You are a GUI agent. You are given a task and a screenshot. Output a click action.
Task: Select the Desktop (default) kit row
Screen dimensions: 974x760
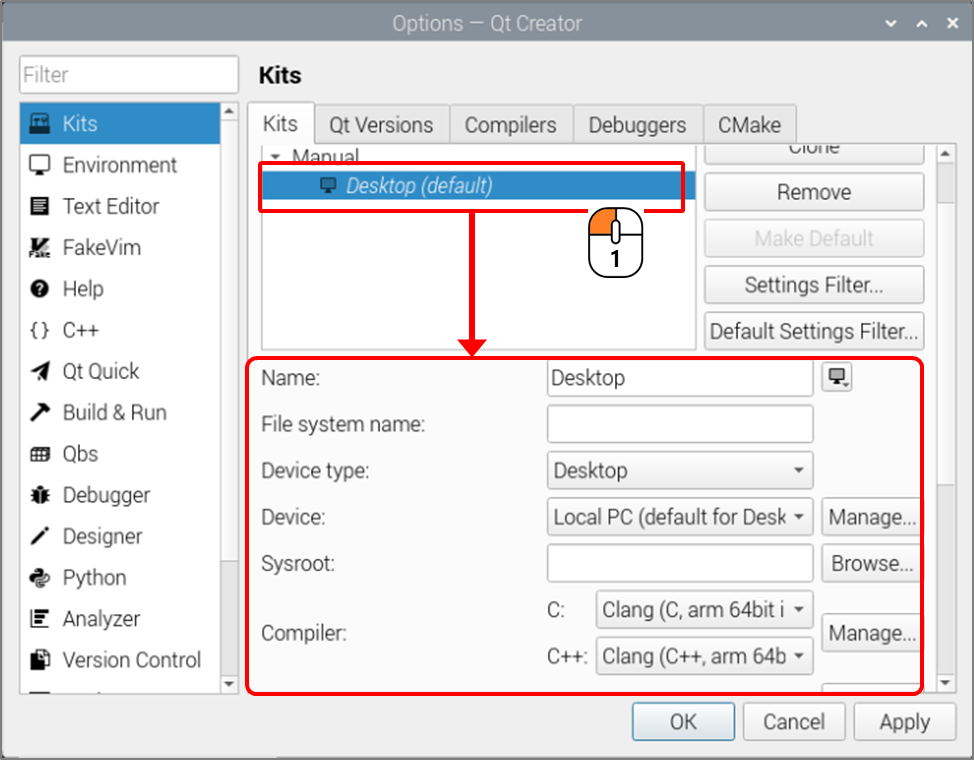[x=478, y=185]
